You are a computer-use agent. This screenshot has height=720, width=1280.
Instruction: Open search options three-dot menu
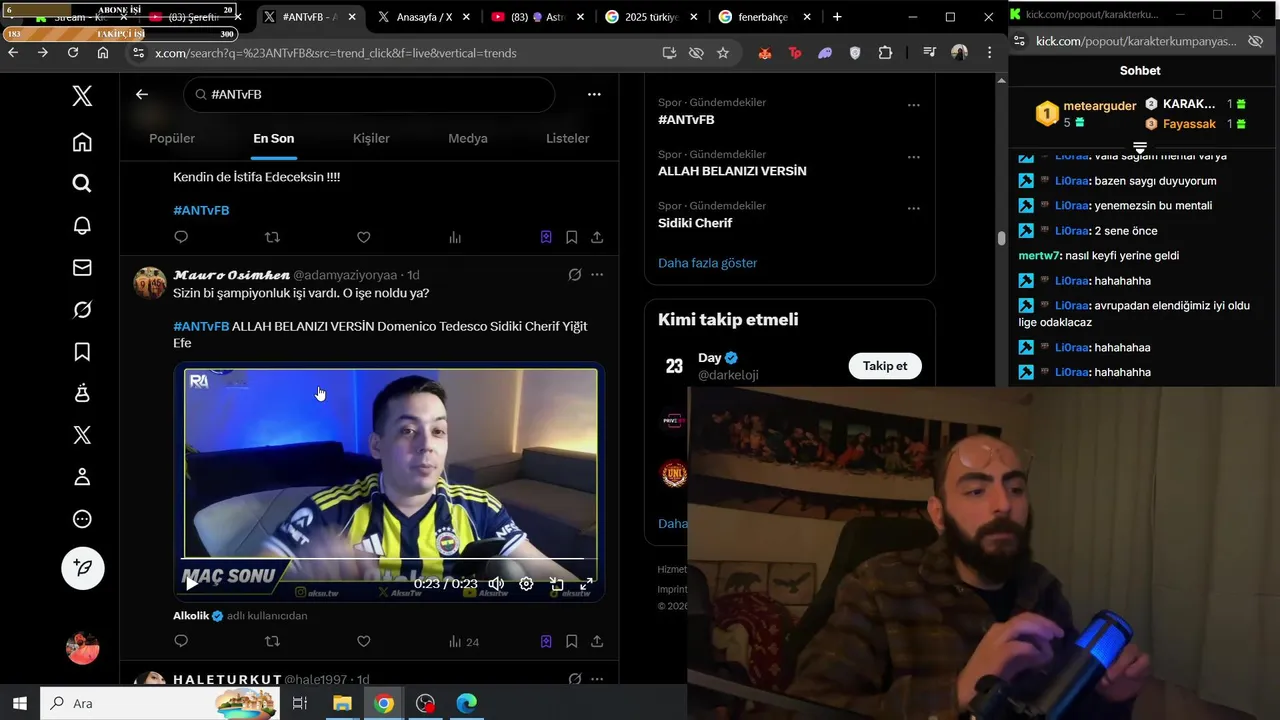pos(594,94)
